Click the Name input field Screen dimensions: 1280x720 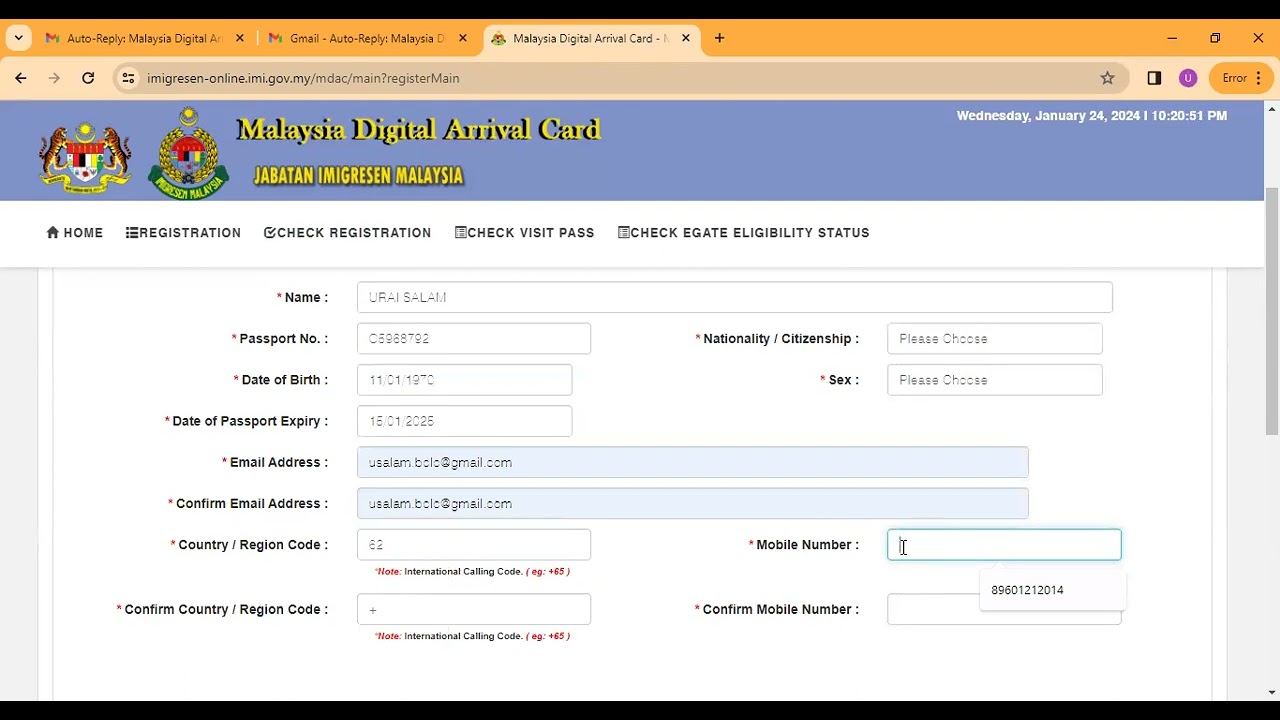click(x=734, y=297)
